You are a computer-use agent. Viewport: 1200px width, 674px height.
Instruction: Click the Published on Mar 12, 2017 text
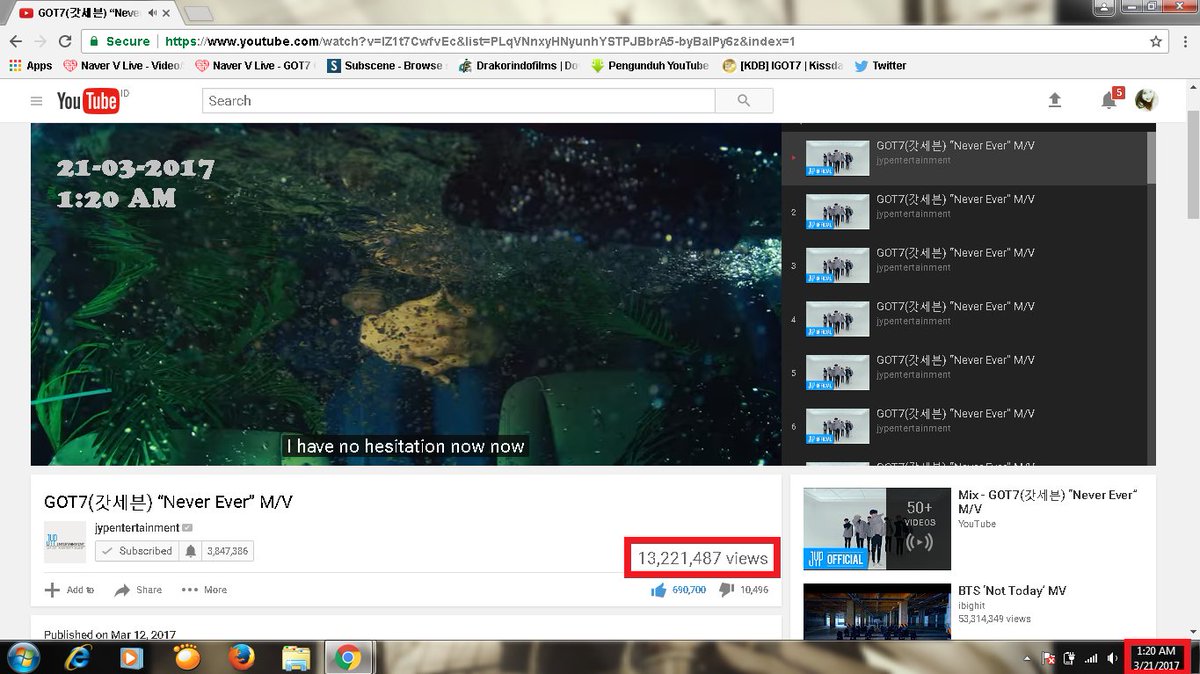tap(110, 634)
